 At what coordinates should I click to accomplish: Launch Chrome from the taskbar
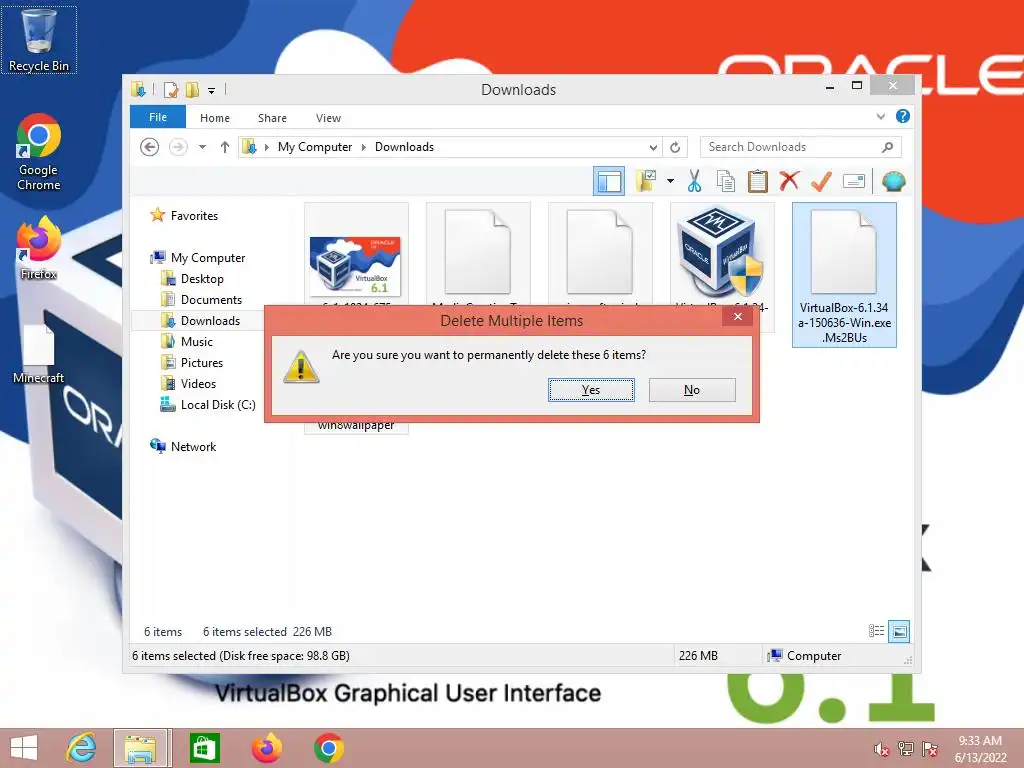coord(328,748)
